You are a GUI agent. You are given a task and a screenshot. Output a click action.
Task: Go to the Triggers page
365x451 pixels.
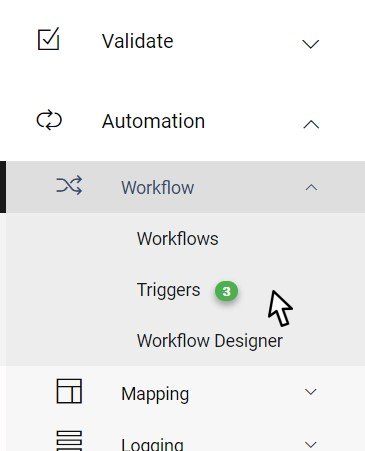(169, 290)
